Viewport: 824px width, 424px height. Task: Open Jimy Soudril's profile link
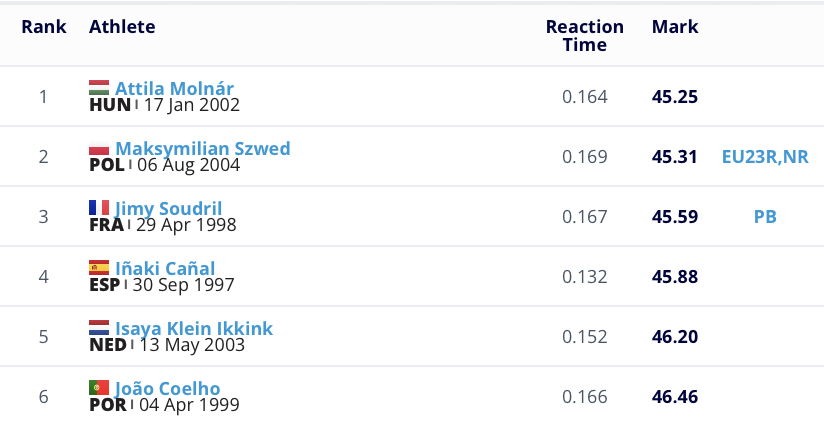[169, 208]
